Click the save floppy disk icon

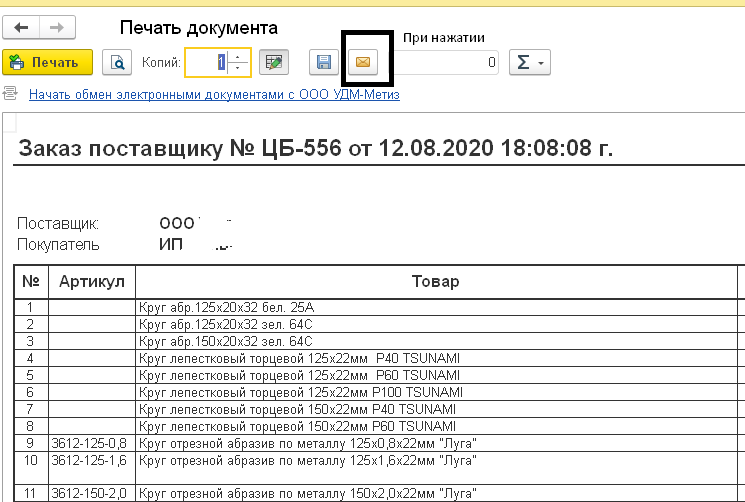pos(324,63)
